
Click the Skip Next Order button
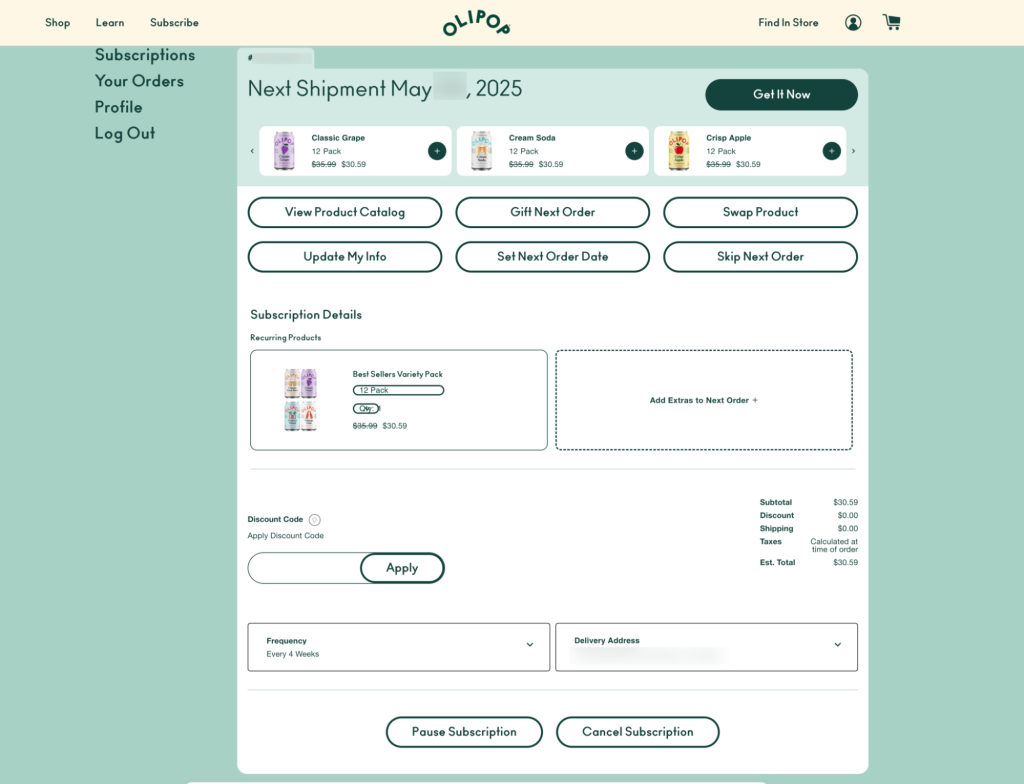pyautogui.click(x=760, y=257)
